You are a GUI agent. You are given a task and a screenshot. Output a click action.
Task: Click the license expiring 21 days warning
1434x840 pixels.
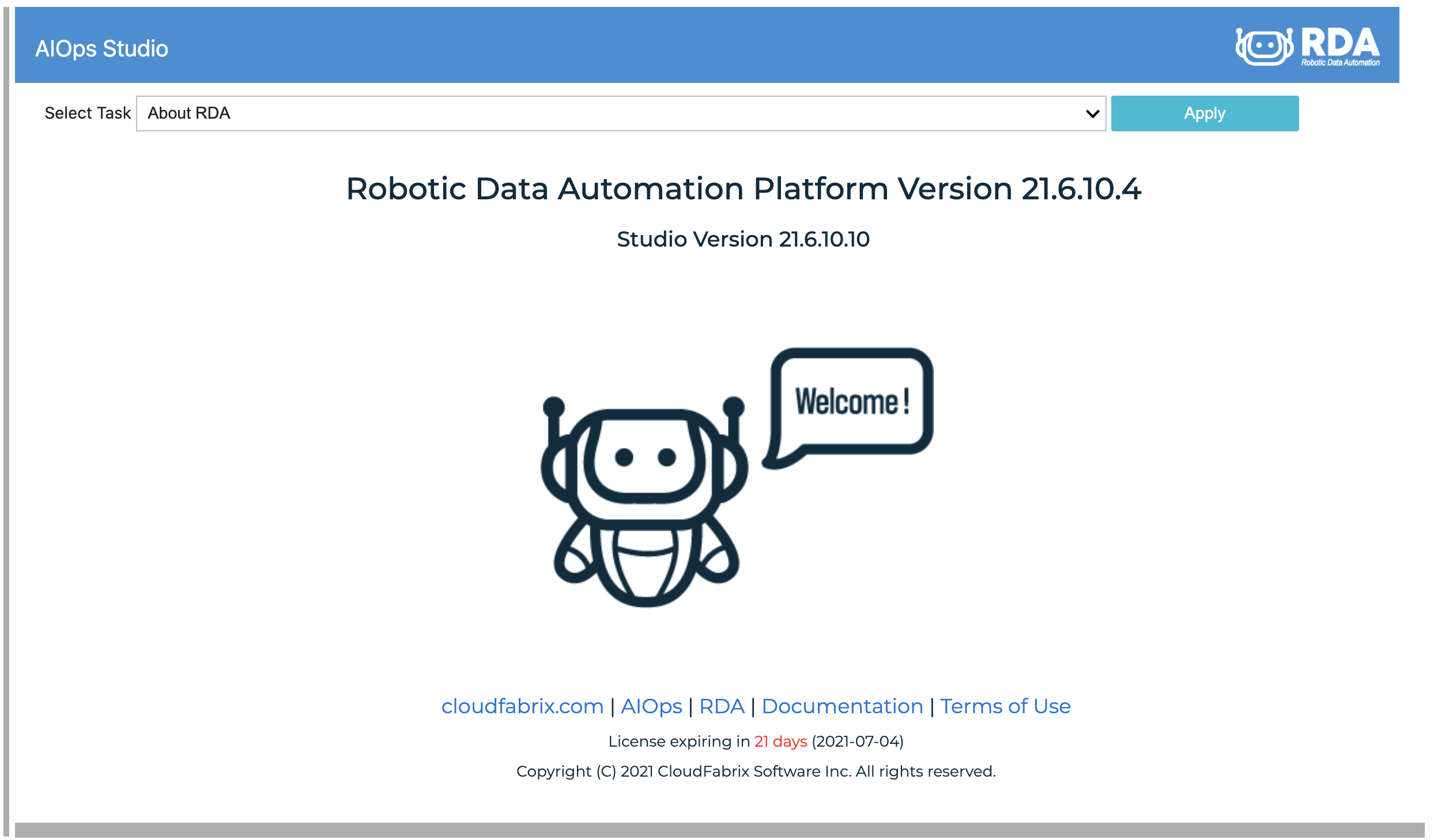point(780,741)
